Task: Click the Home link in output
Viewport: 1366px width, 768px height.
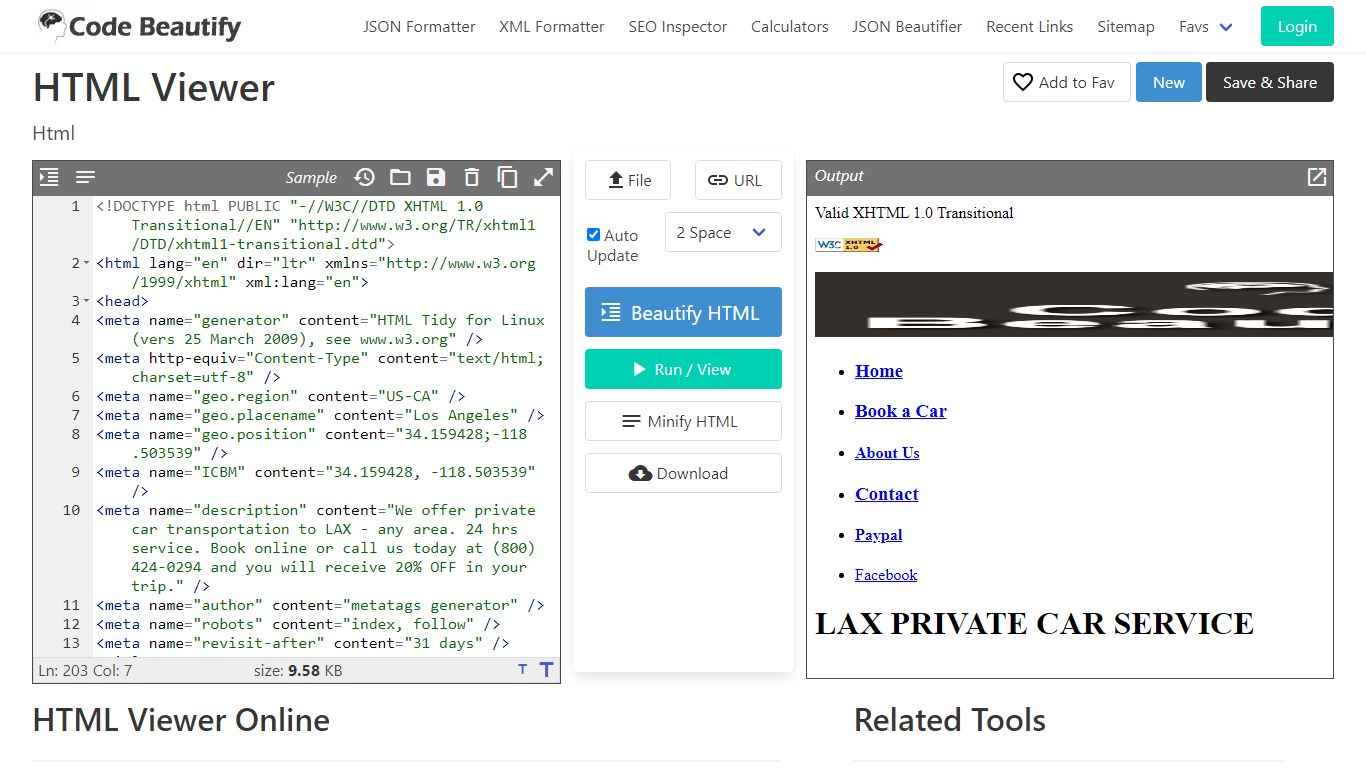Action: coord(879,371)
